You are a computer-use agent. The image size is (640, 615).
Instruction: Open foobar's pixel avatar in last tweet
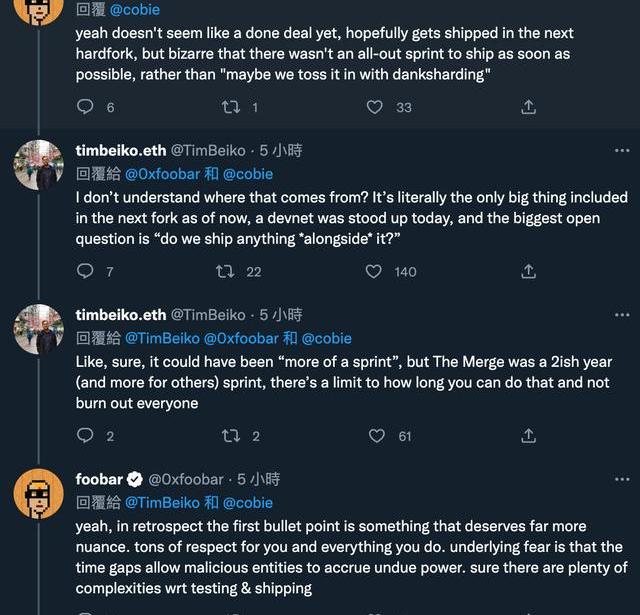[x=39, y=494]
